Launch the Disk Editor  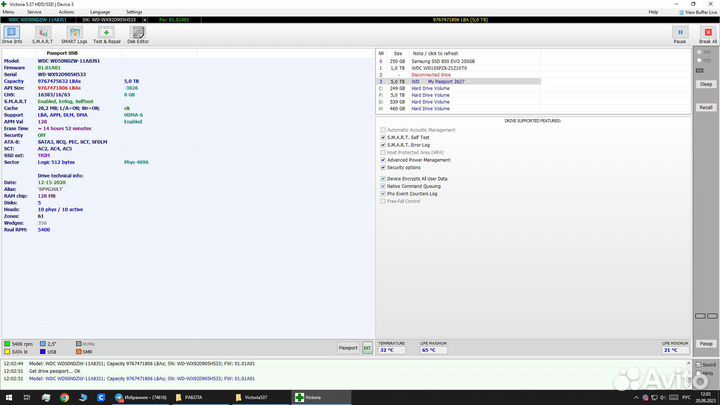pos(138,34)
